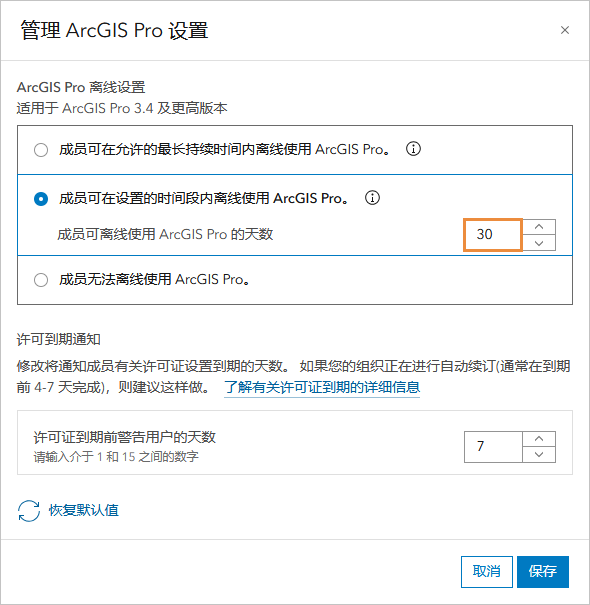Click the 取消 button
Screen dimensions: 590x605
coord(487,572)
